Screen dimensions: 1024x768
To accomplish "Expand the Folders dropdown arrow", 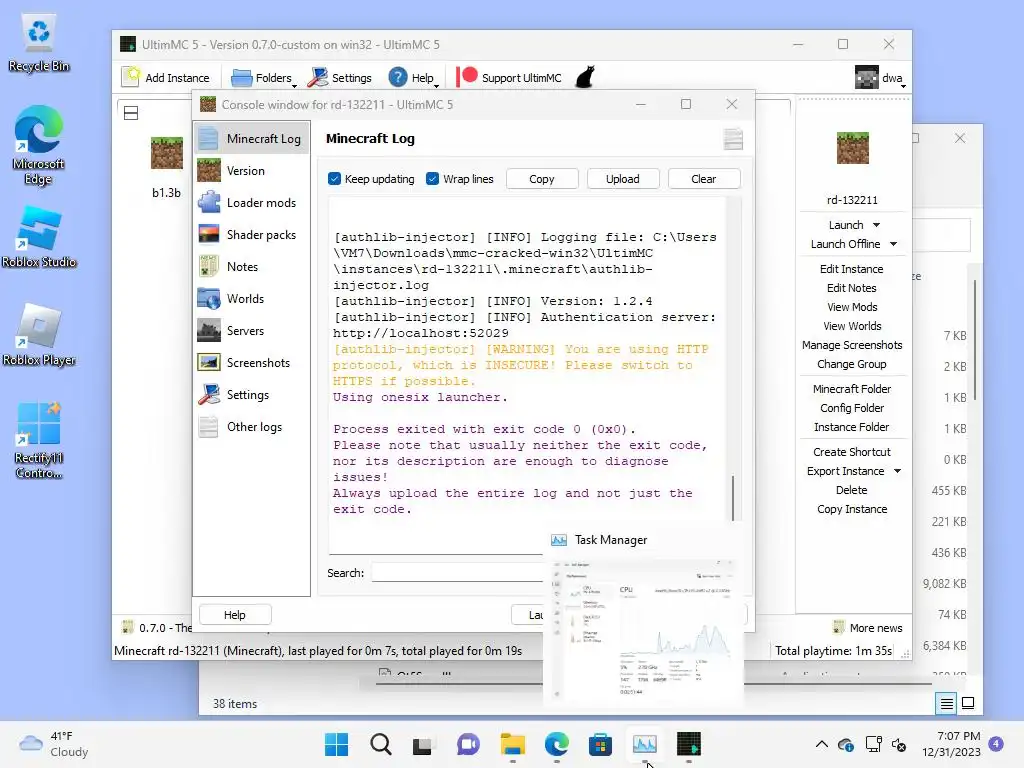I will click(295, 85).
